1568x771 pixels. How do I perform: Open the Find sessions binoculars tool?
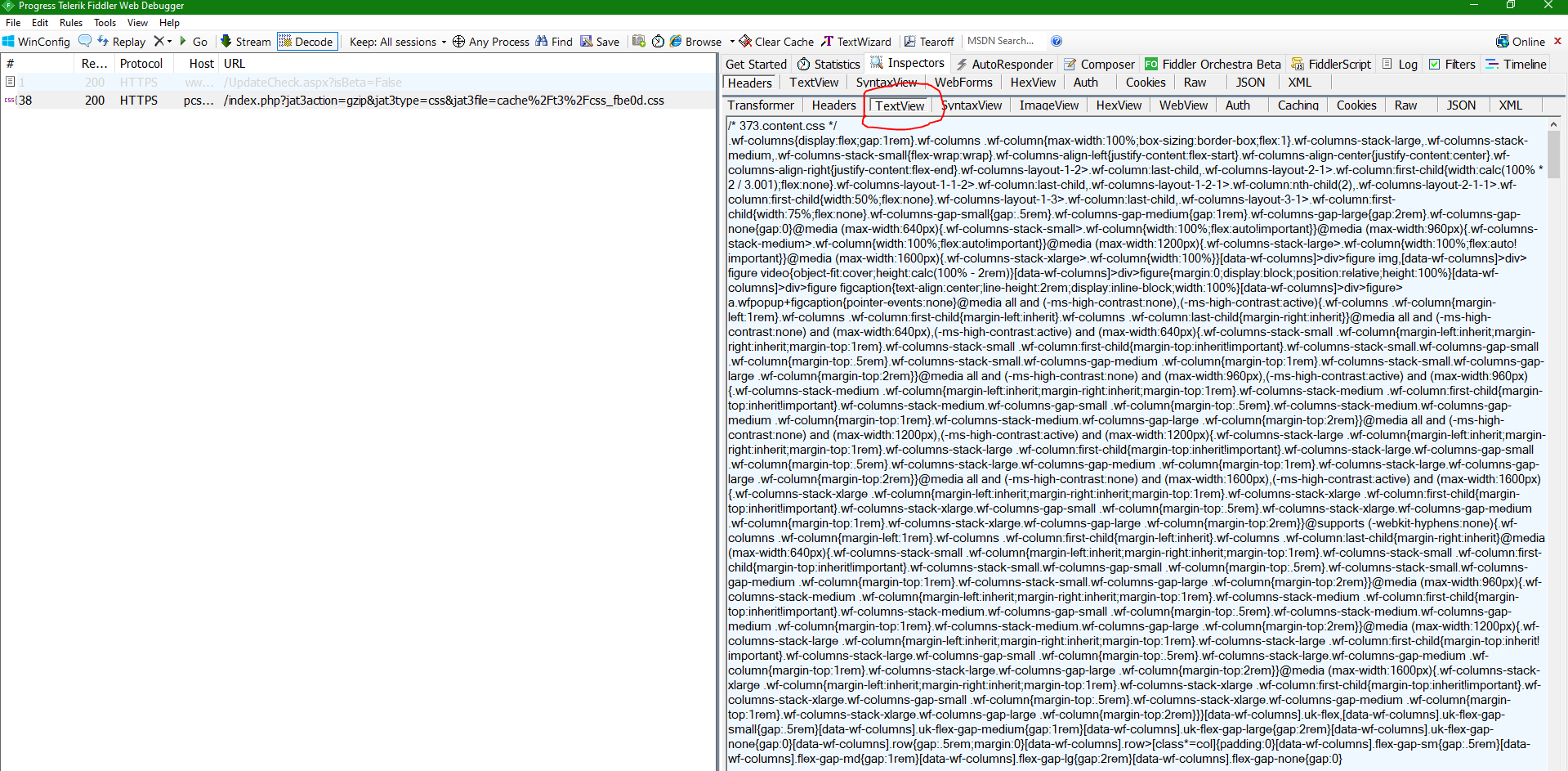(x=554, y=42)
